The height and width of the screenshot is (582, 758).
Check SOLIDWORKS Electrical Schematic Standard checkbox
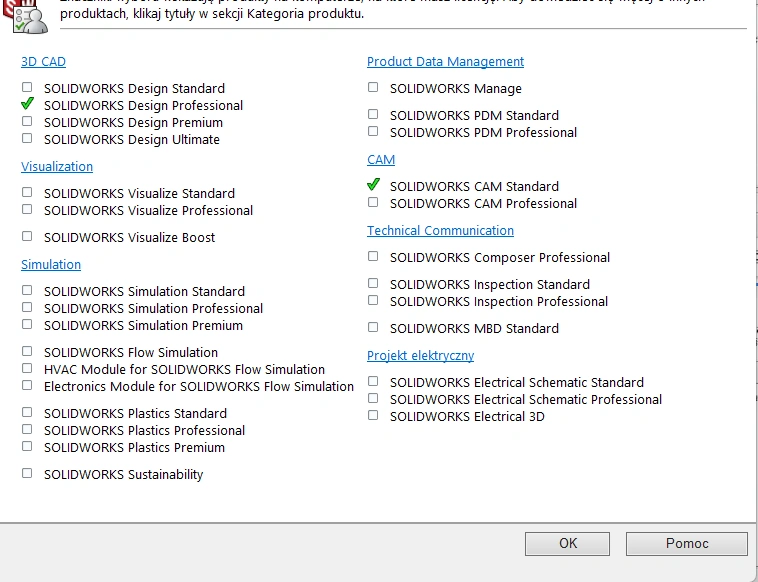pyautogui.click(x=373, y=381)
